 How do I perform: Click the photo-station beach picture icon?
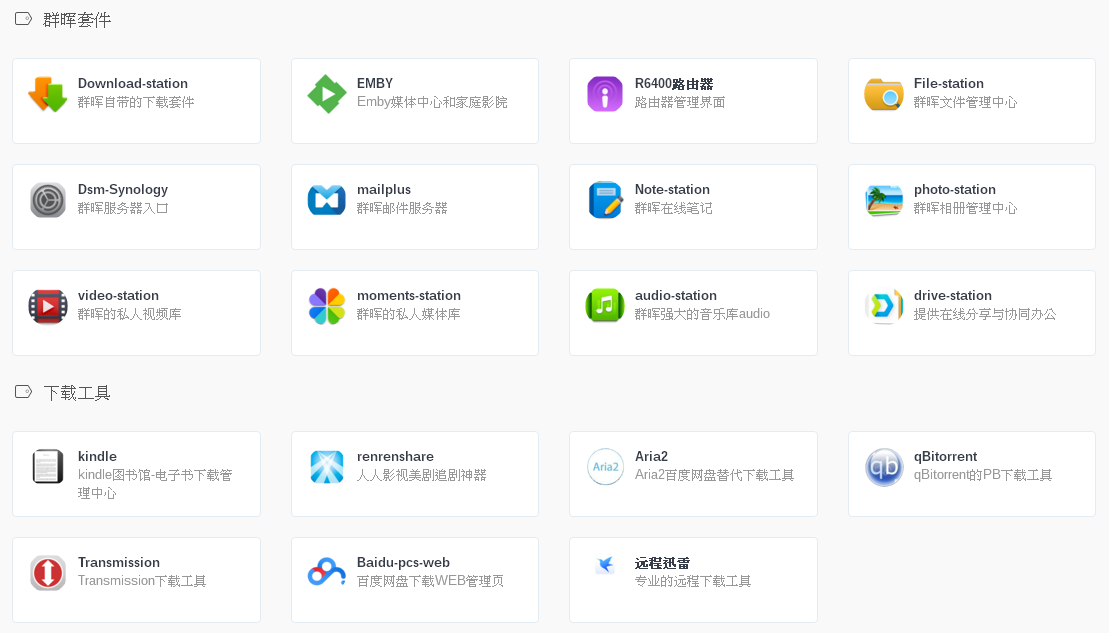click(x=883, y=200)
